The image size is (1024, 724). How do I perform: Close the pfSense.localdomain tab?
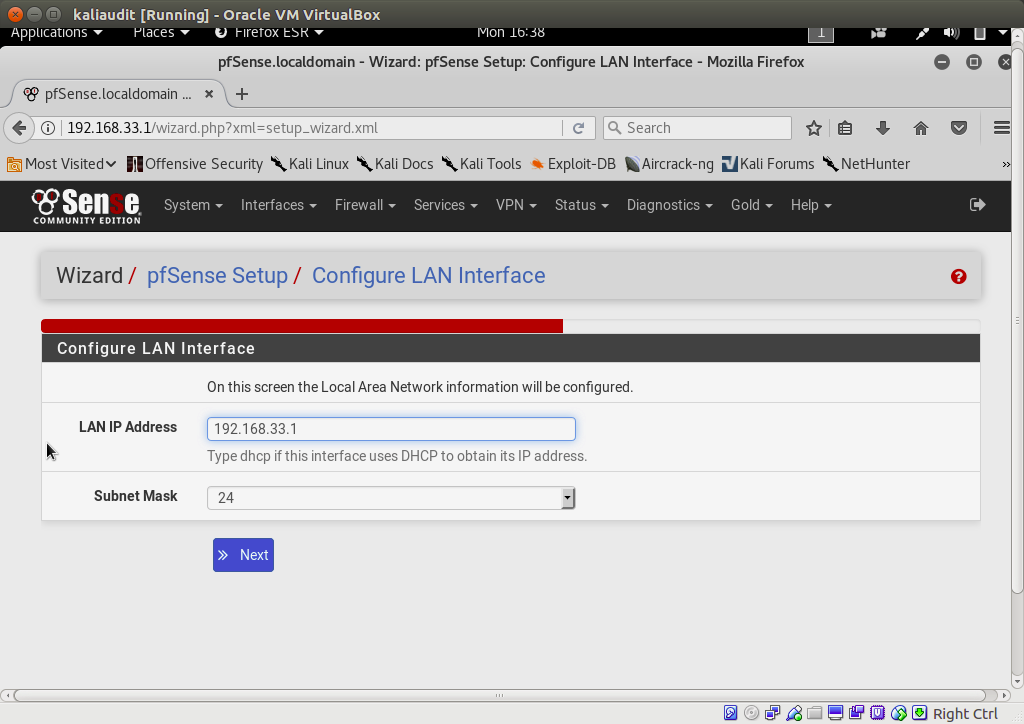tap(209, 94)
